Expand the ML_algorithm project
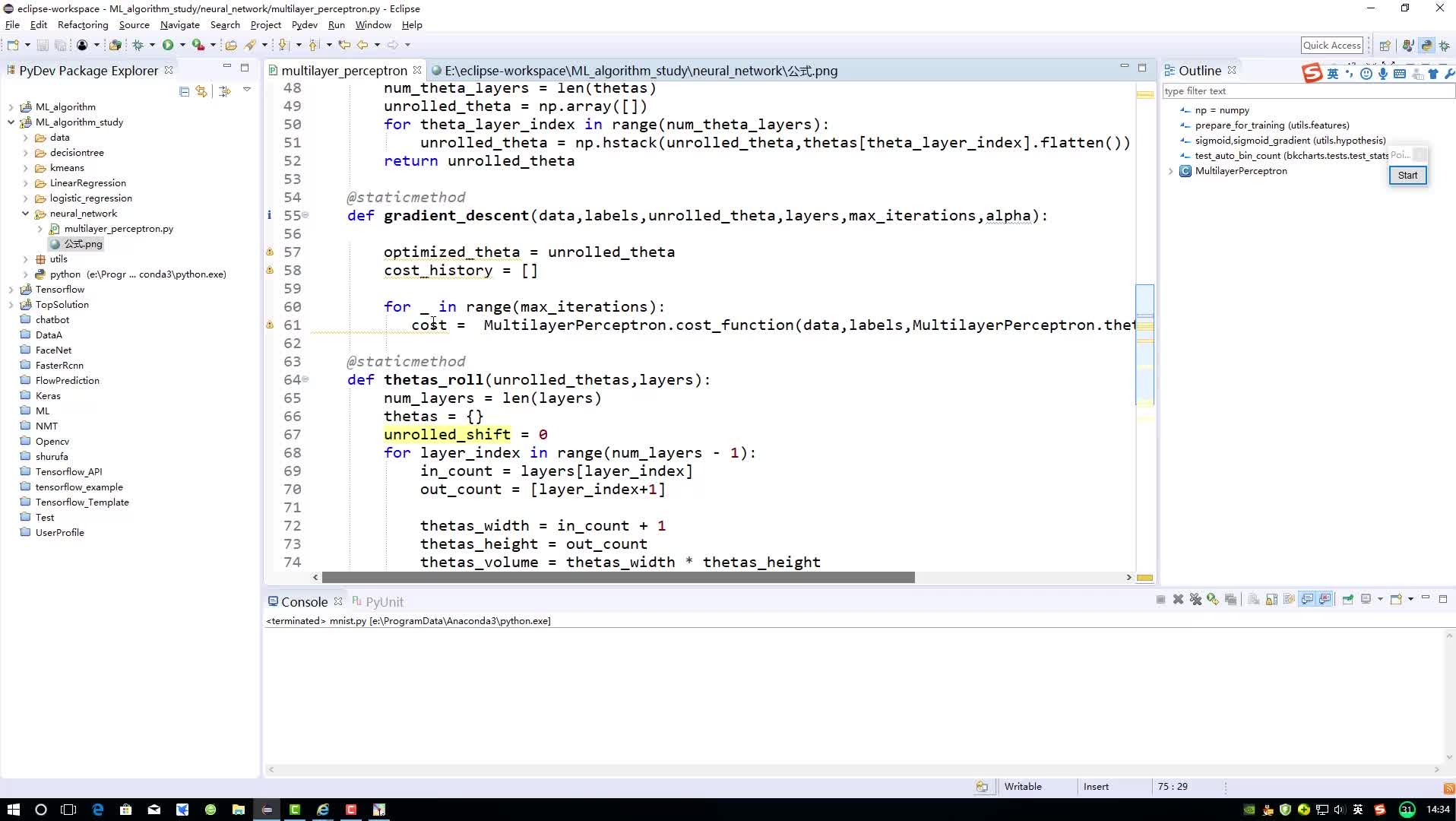 coord(11,107)
